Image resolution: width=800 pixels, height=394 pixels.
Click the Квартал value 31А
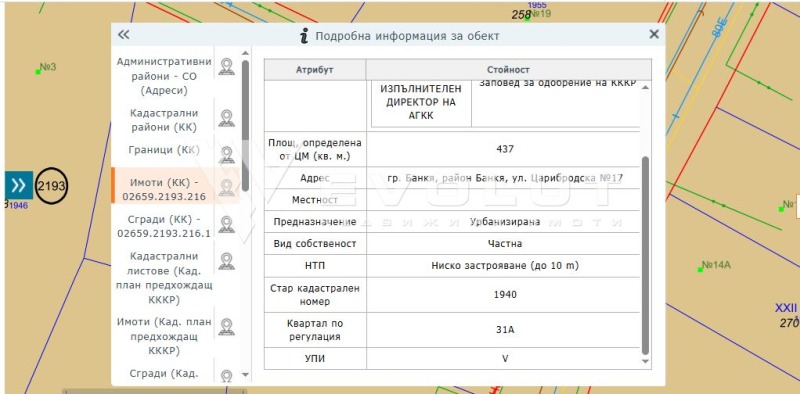[505, 330]
